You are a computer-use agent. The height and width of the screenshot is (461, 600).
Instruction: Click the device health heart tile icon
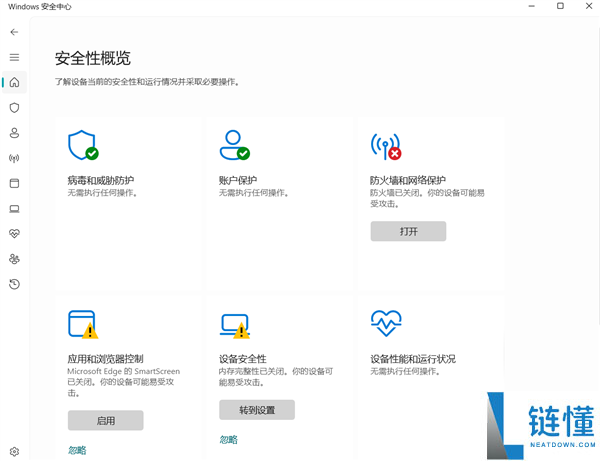pos(386,323)
